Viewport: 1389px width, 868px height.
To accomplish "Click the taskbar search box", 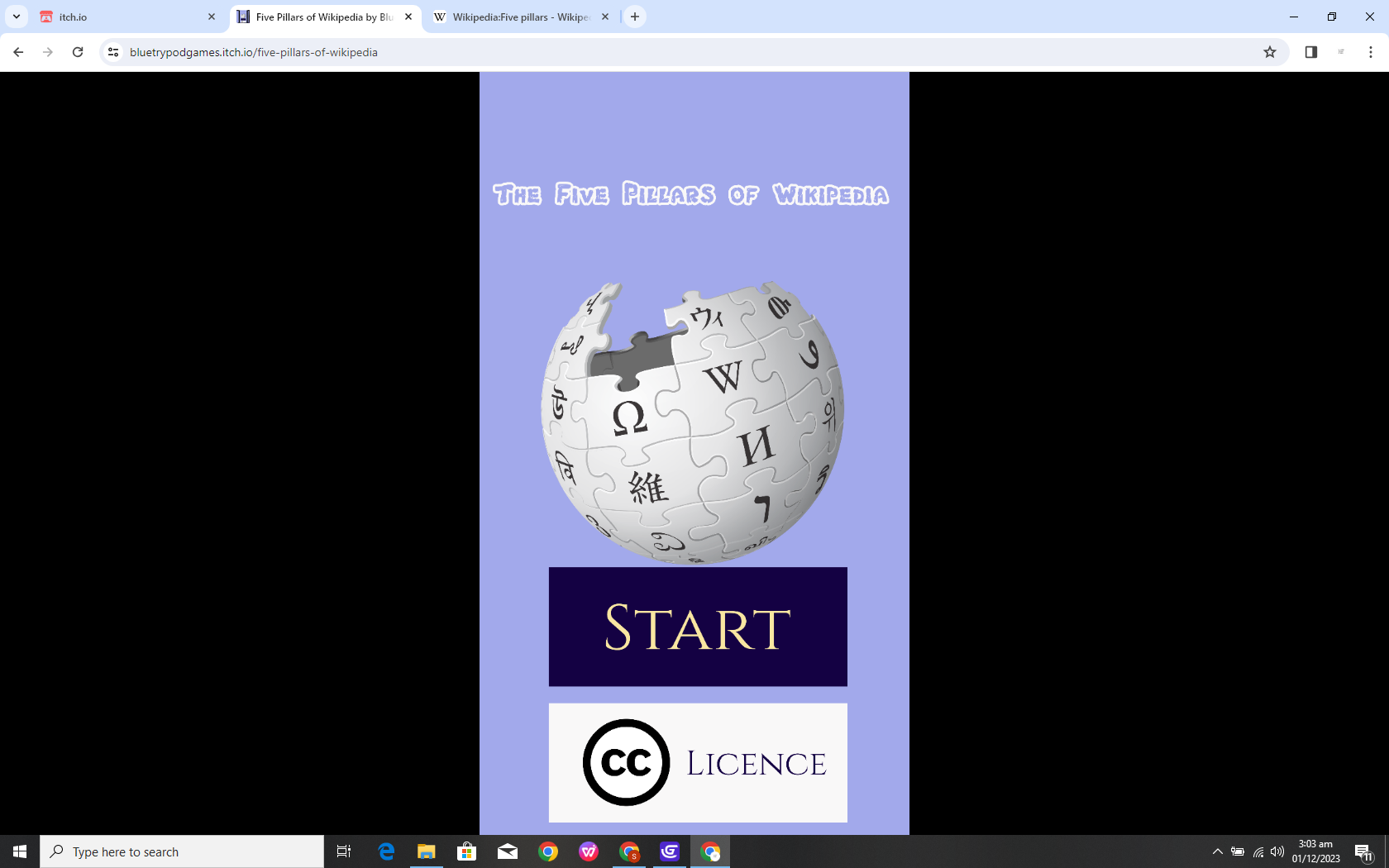I will click(182, 851).
